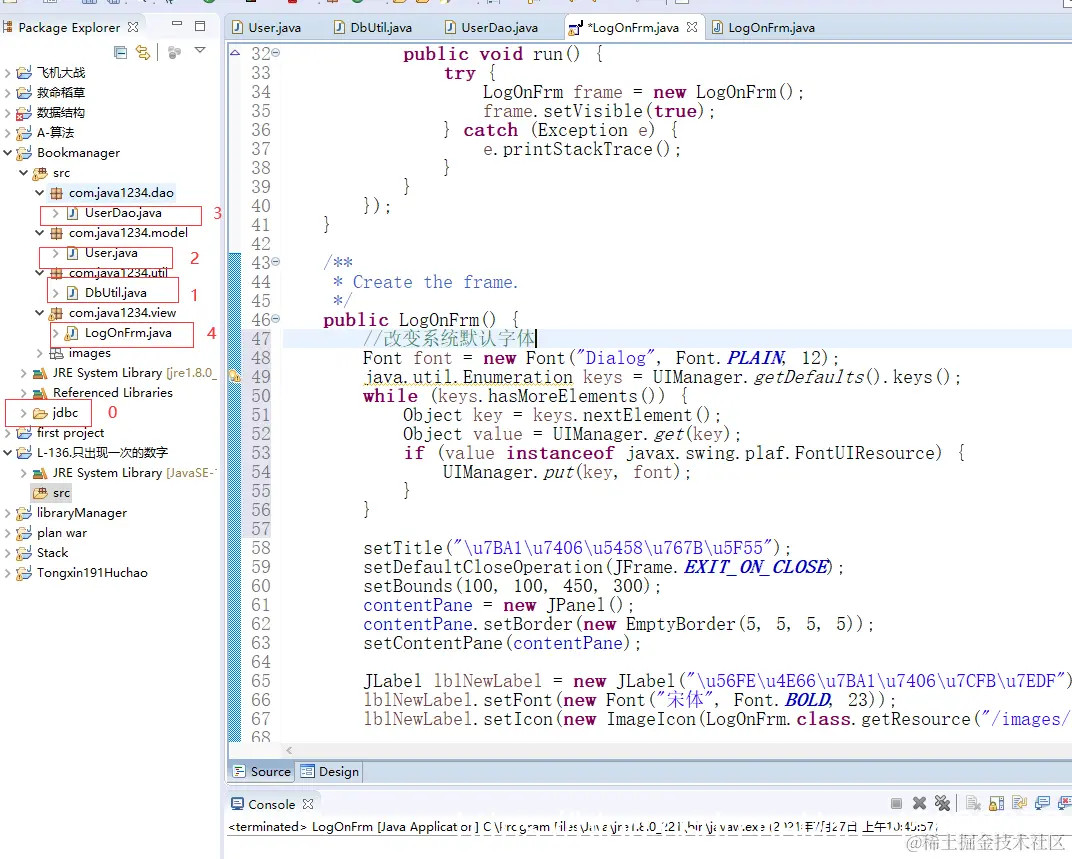Click the com.java1234.util package row

coord(118,273)
